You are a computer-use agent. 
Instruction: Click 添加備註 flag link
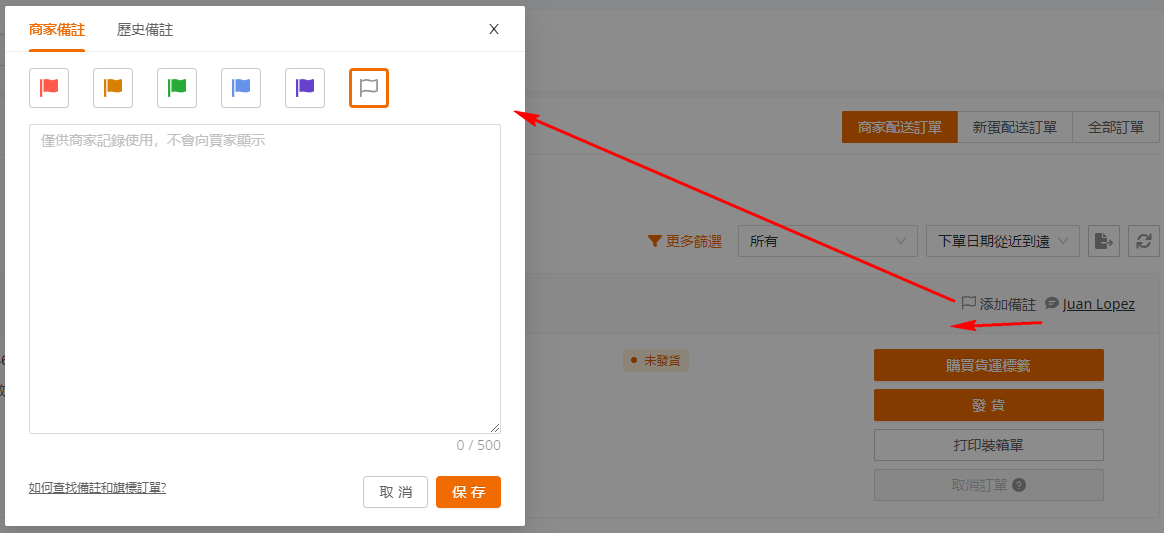[x=998, y=304]
